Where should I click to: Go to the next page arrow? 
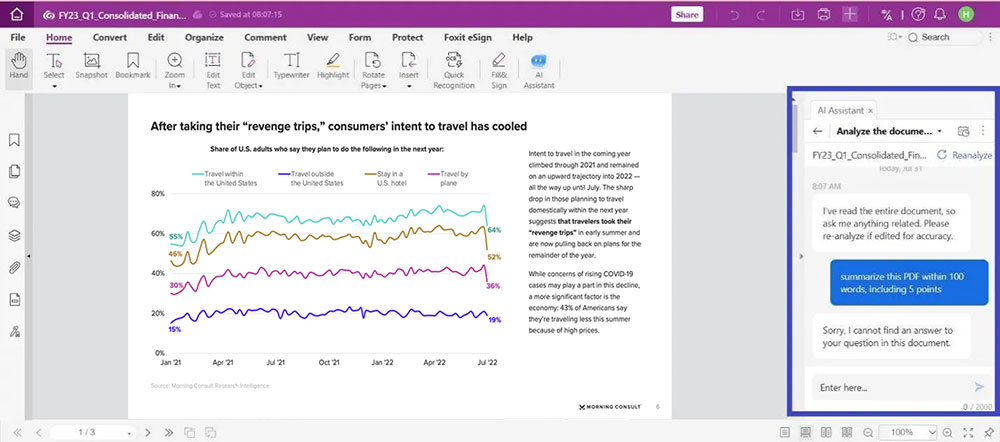pyautogui.click(x=145, y=432)
